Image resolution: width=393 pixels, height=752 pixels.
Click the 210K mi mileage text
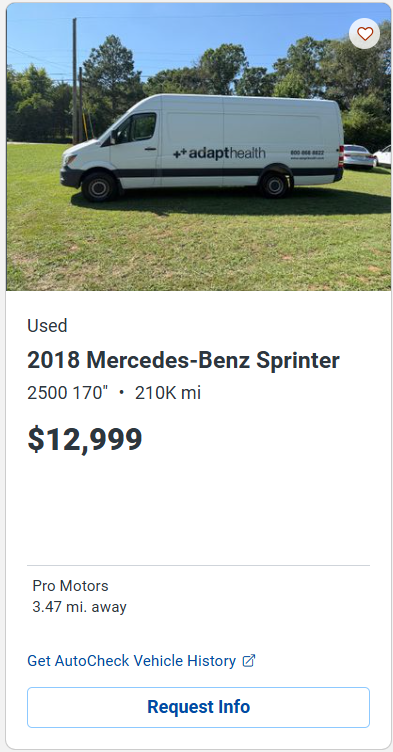168,393
